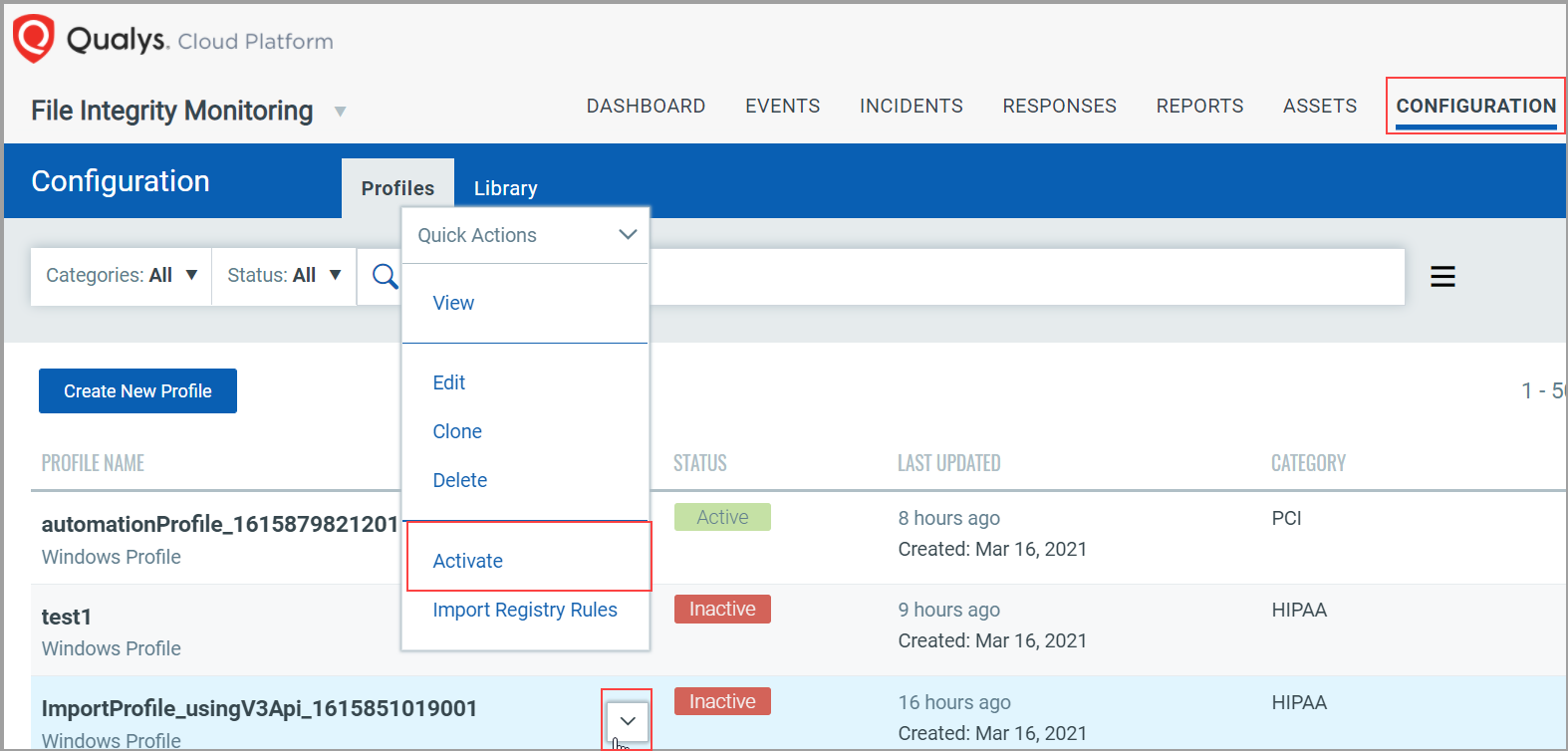Click the Qualys shield logo

[x=33, y=39]
